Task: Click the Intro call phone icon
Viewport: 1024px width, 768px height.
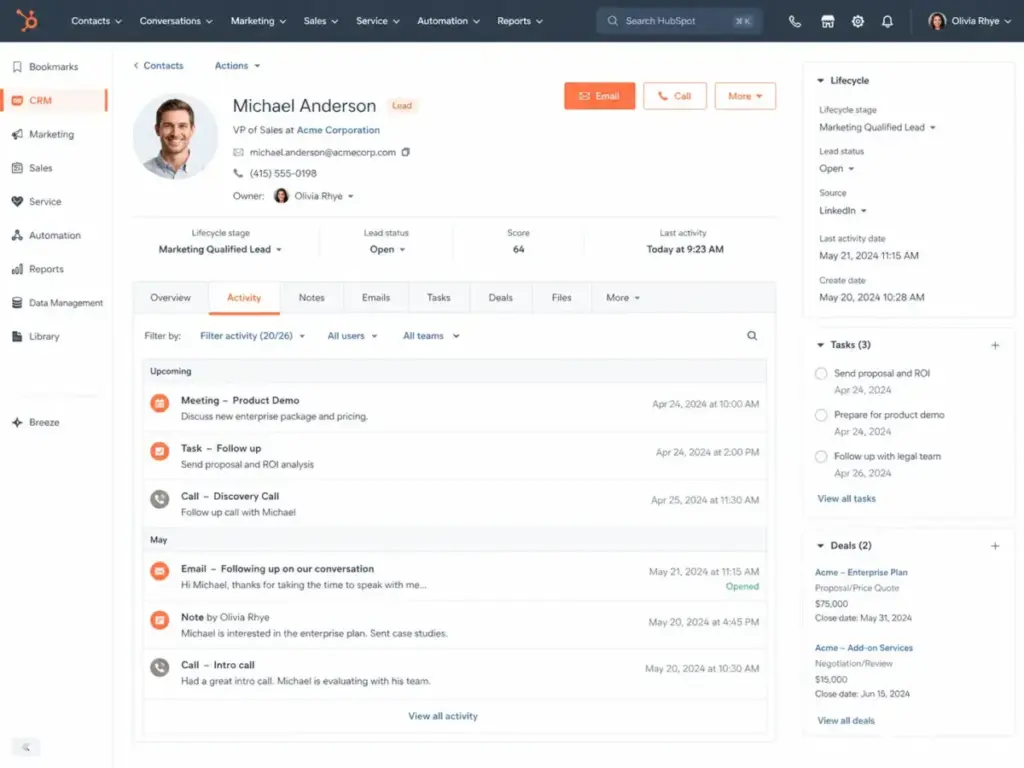Action: click(x=159, y=667)
